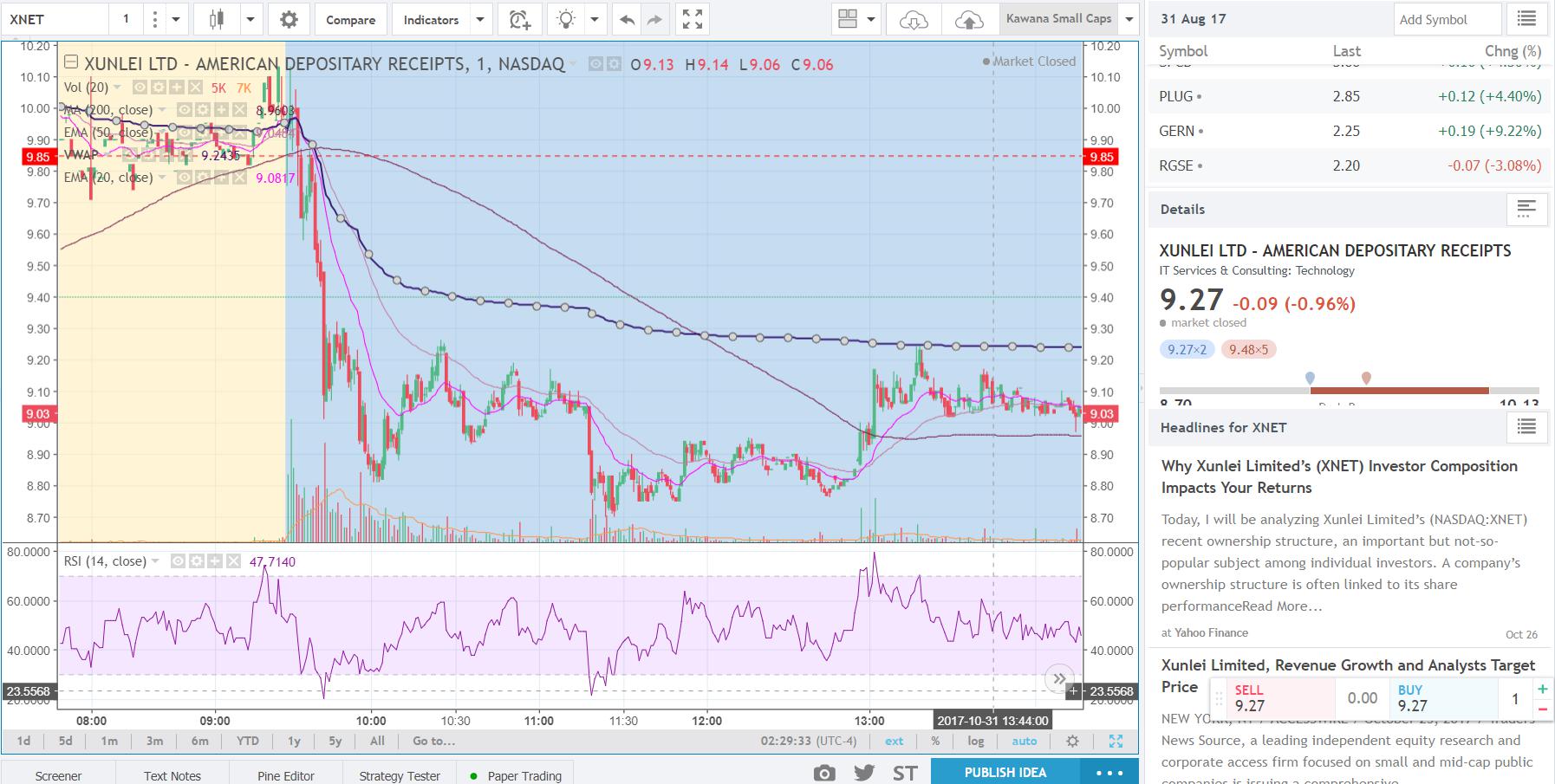The image size is (1555, 784).
Task: Share chart on Twitter
Action: pyautogui.click(x=864, y=773)
